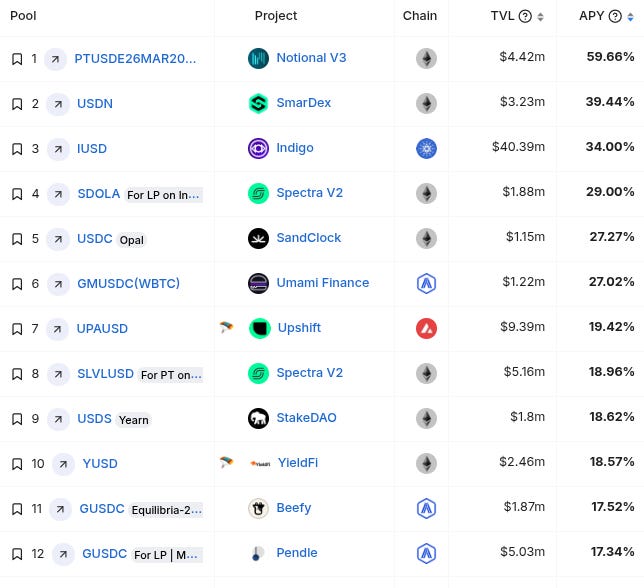Open Beefy project page

[294, 508]
